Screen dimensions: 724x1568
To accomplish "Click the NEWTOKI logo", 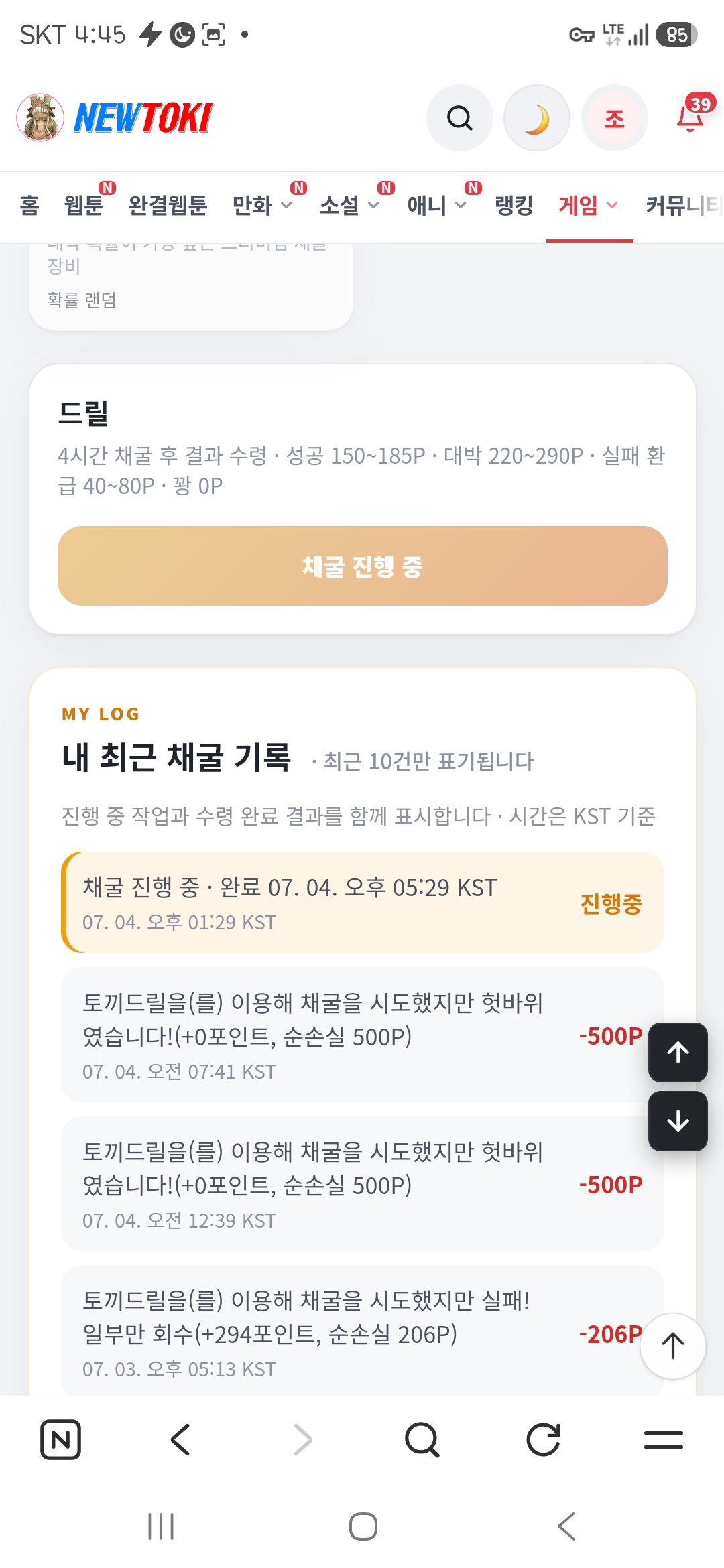I will click(115, 118).
